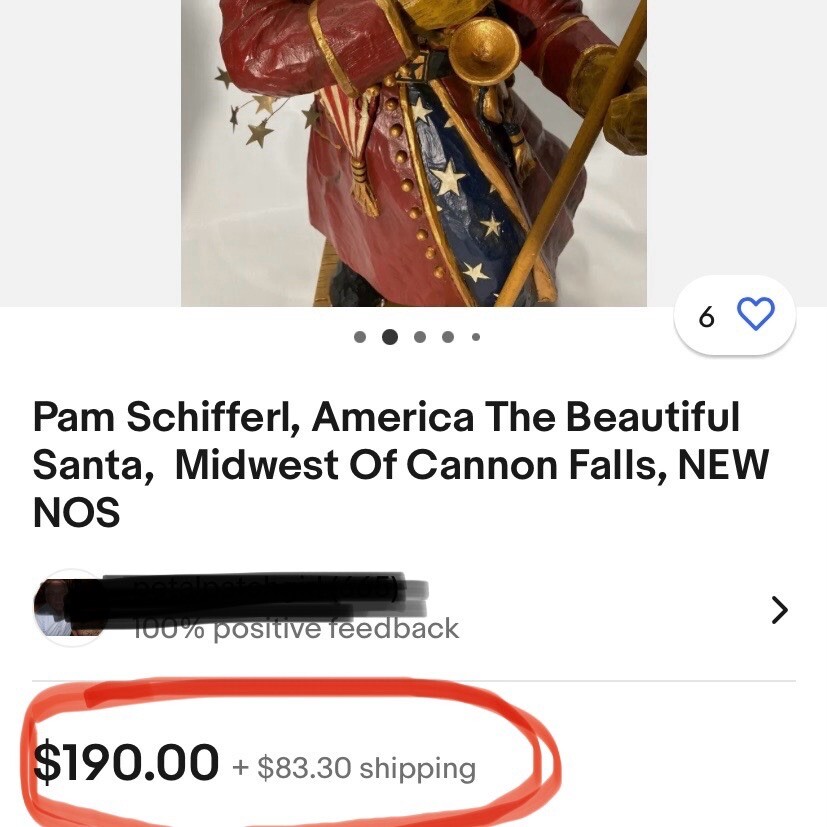Expand seller details with right chevron

(x=779, y=609)
